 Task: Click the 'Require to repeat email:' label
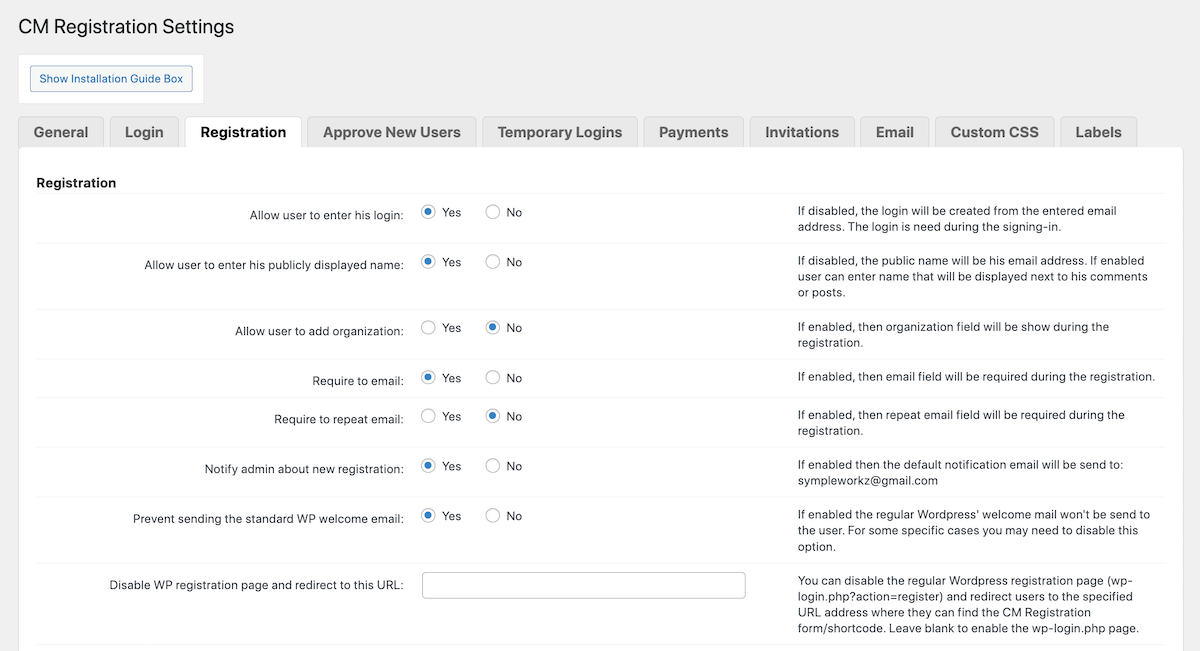(x=339, y=419)
